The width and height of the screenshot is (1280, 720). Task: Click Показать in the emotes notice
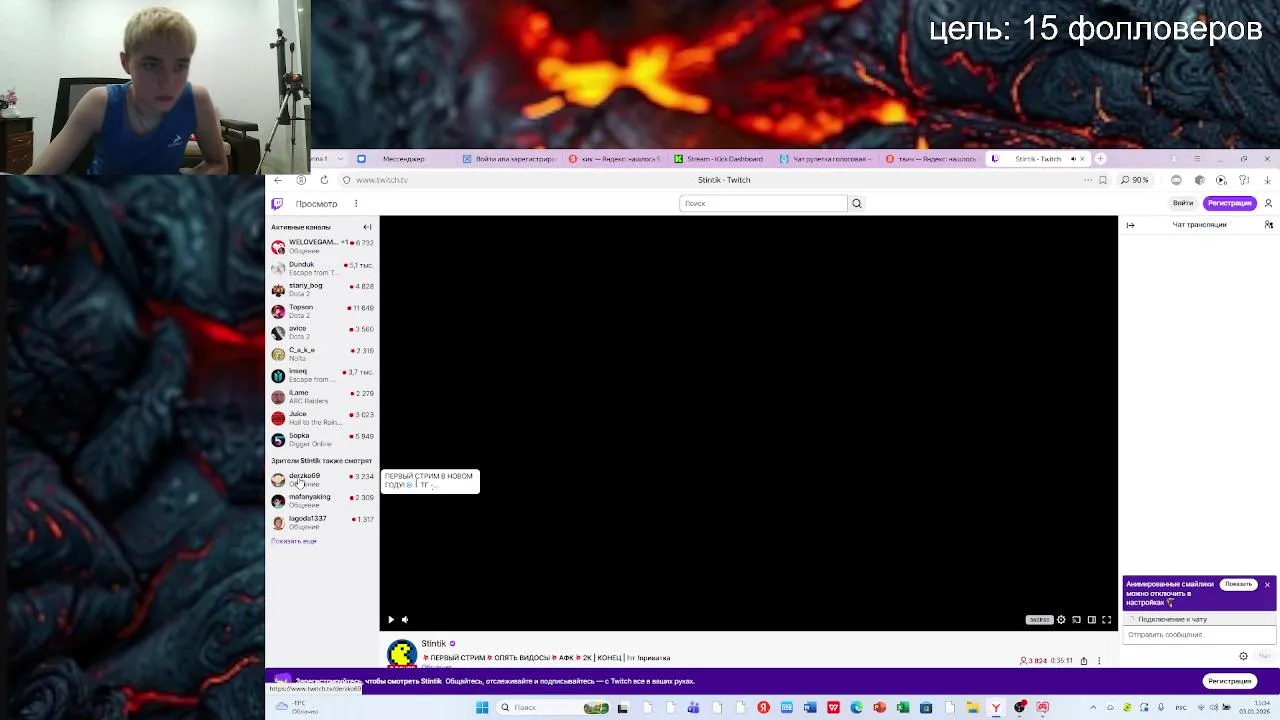tap(1238, 584)
